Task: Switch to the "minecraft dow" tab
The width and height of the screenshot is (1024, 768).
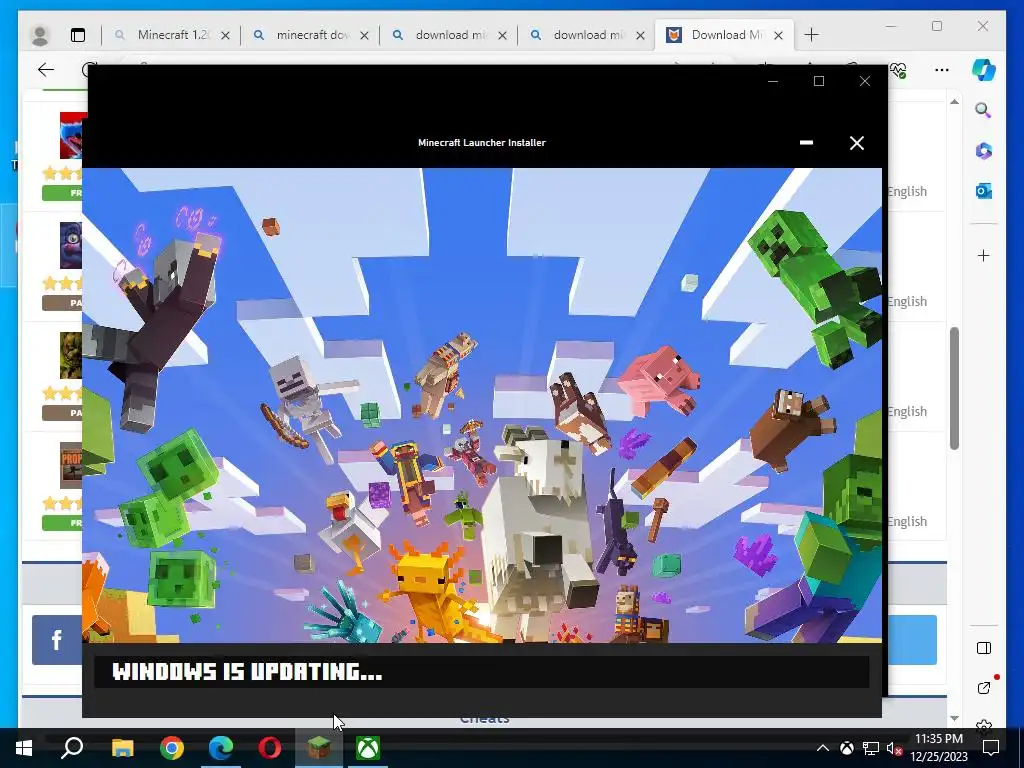Action: click(313, 35)
